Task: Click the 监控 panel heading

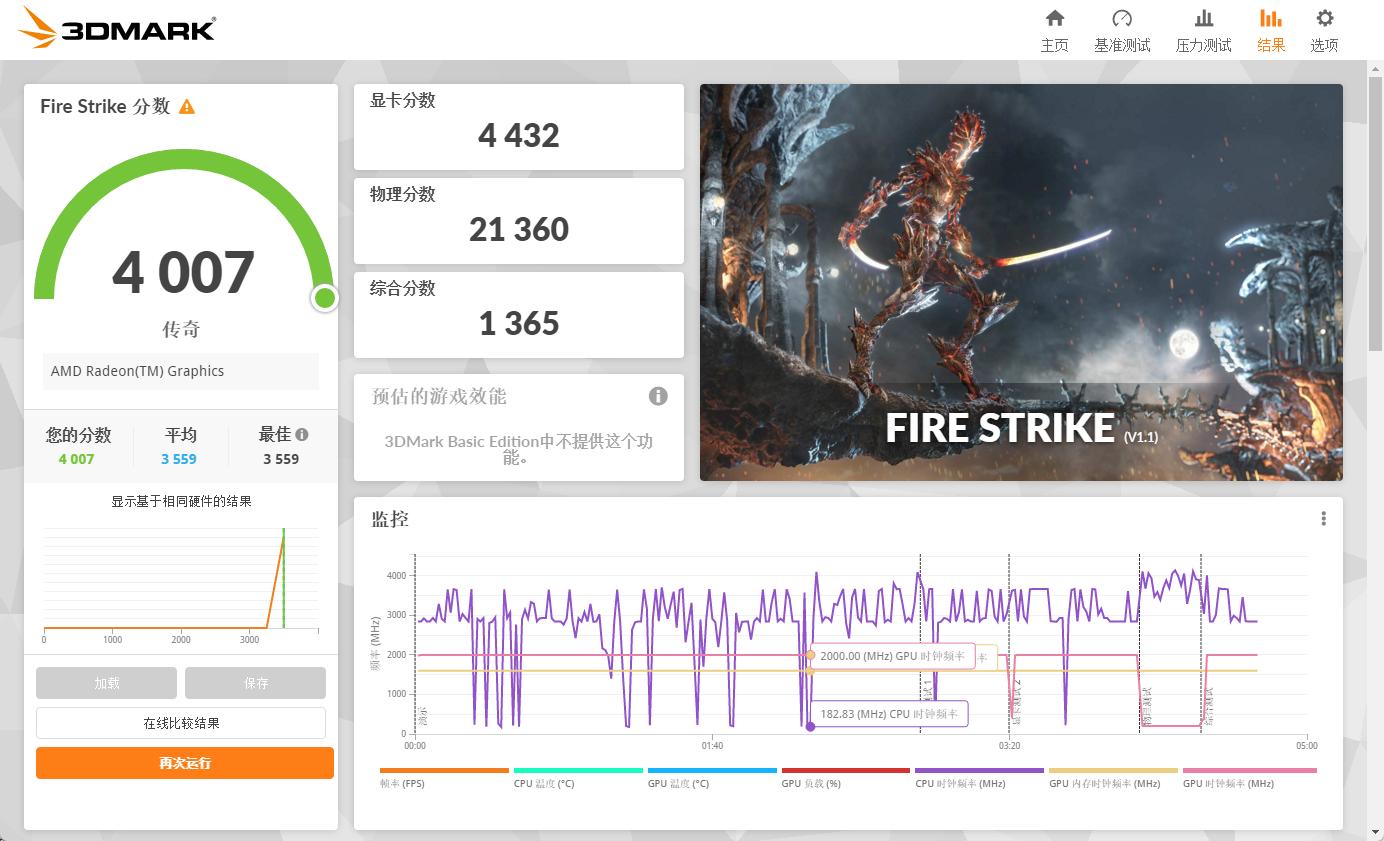Action: (x=390, y=519)
